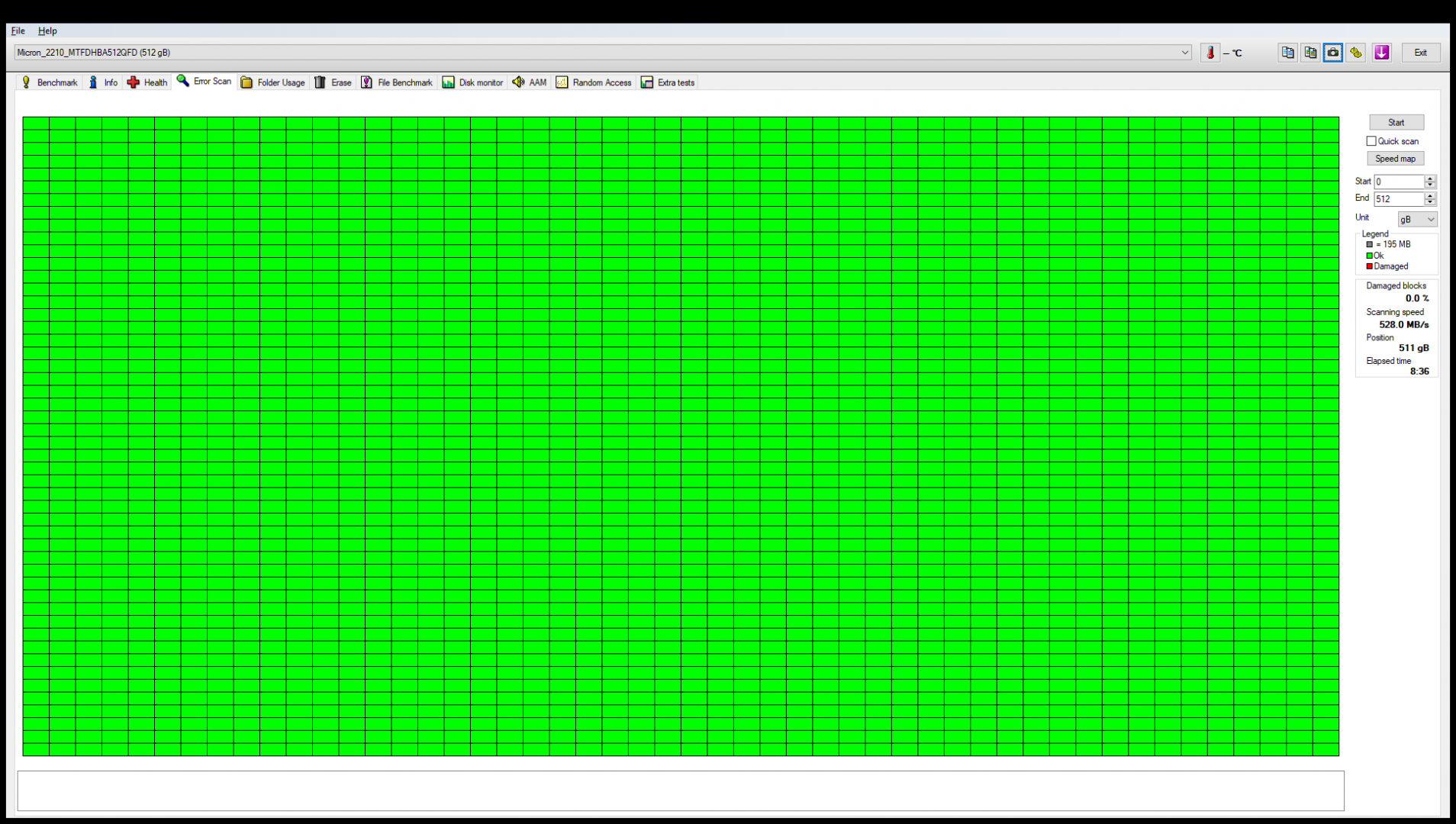The width and height of the screenshot is (1456, 824).
Task: Click the Exit button
Action: [x=1421, y=53]
